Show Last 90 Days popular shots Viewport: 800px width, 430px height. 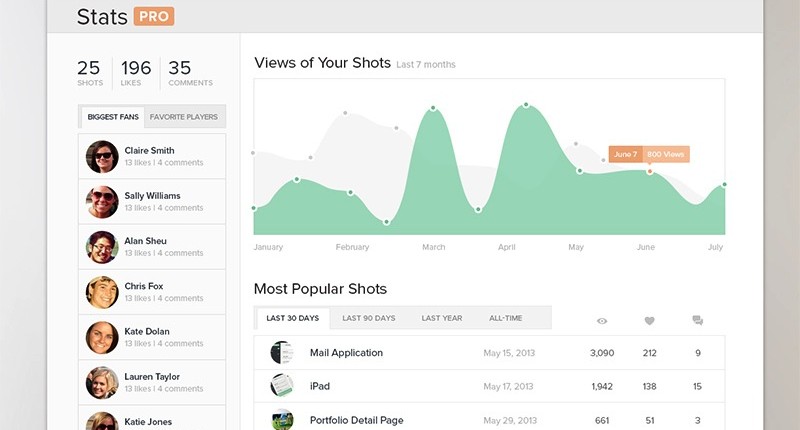368,318
